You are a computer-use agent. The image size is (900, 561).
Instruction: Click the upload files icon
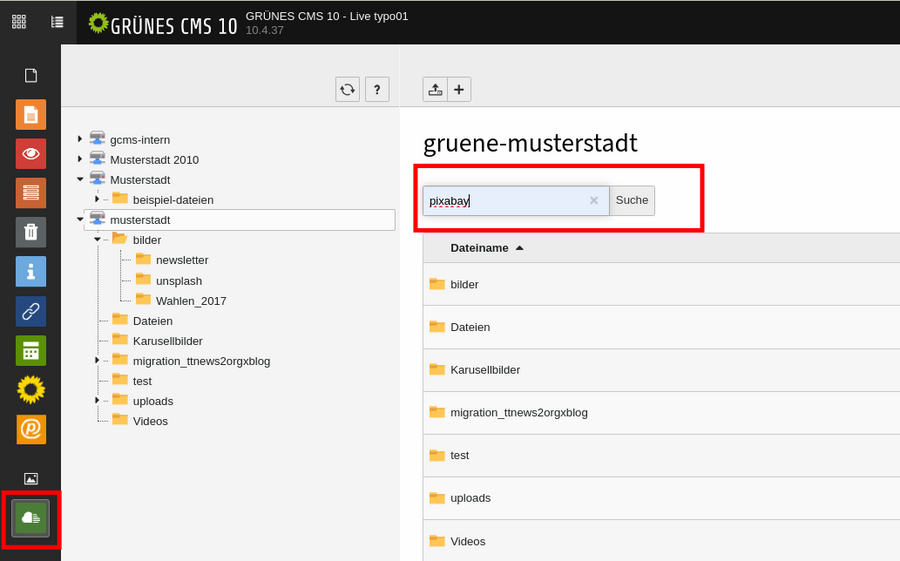435,90
